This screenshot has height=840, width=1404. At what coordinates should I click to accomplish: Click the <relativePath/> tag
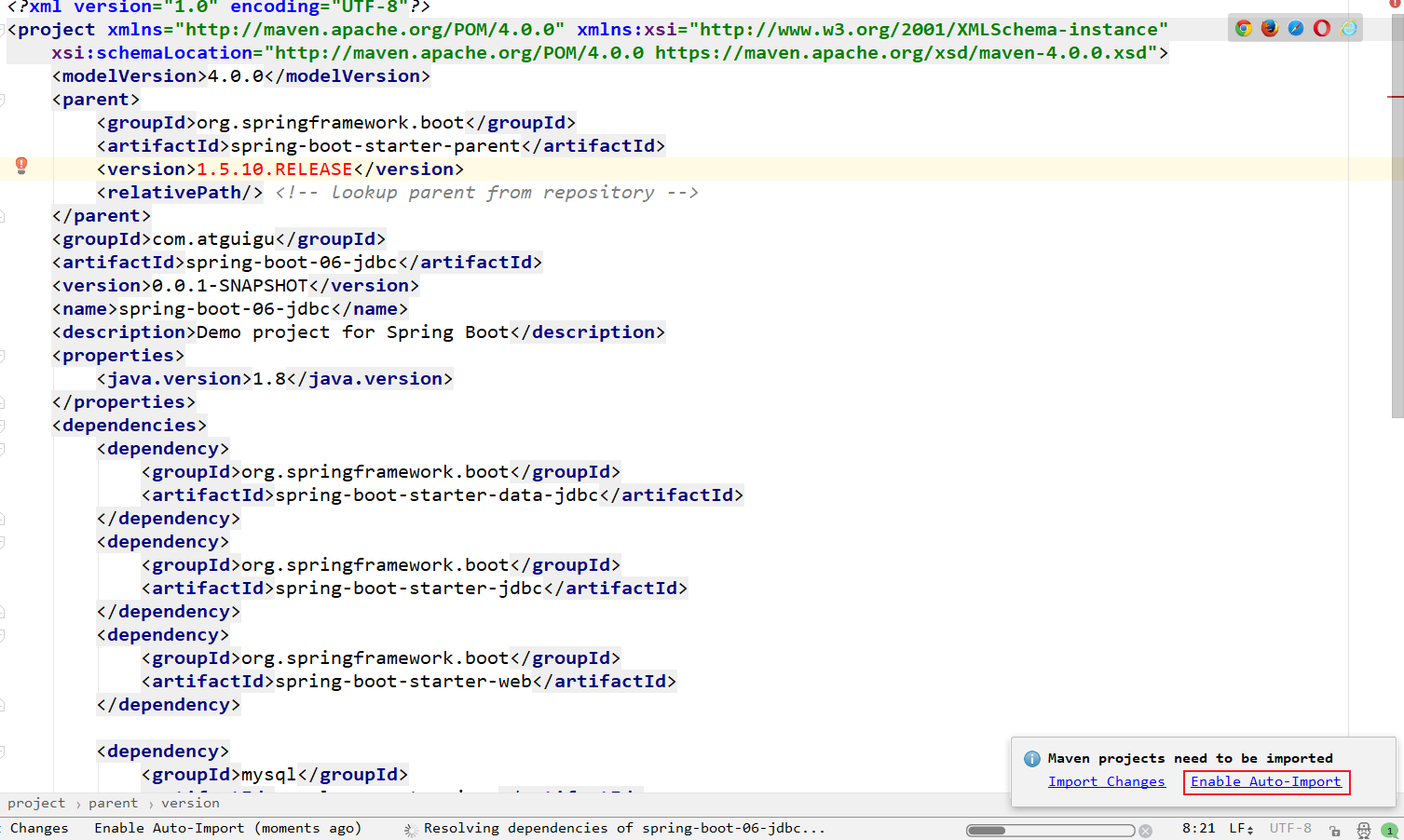pyautogui.click(x=180, y=192)
